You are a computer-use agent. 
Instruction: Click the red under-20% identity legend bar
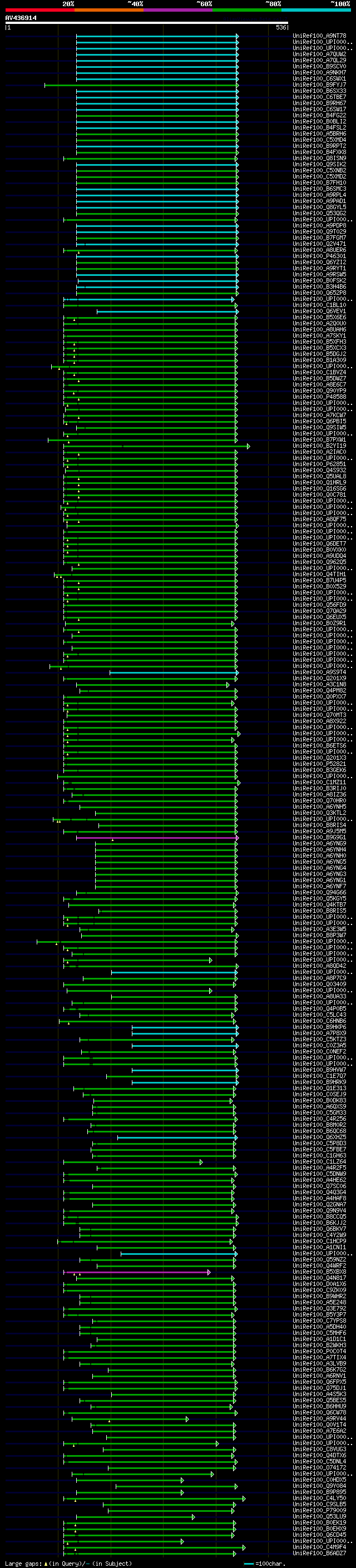[39, 10]
